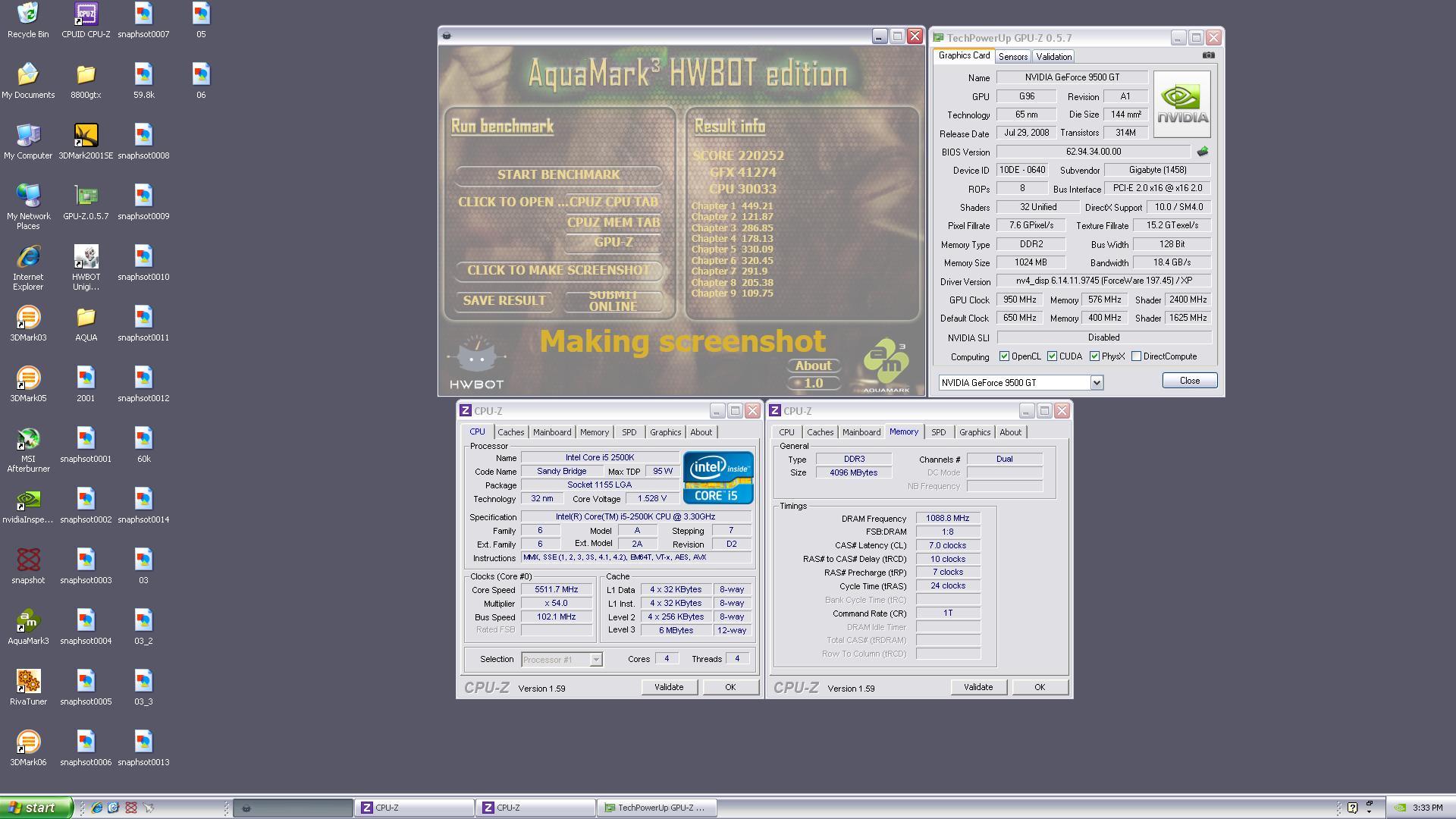Click the BIOS save chip icon in GPU-Z
1456x819 pixels.
(1202, 152)
